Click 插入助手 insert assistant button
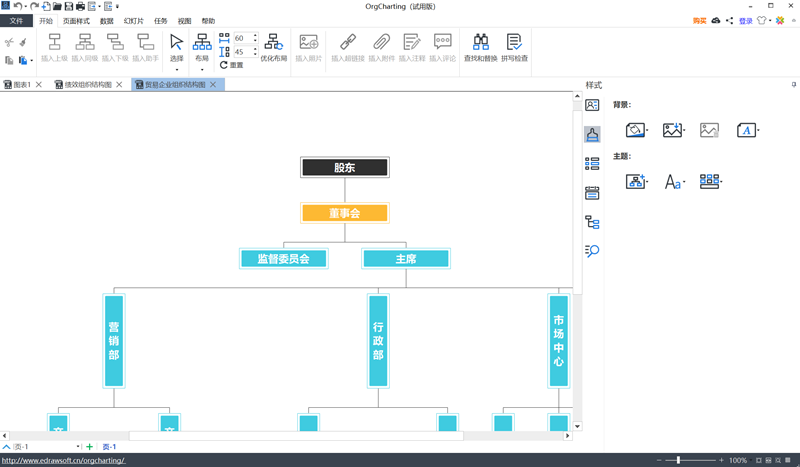This screenshot has height=467, width=800. click(145, 47)
